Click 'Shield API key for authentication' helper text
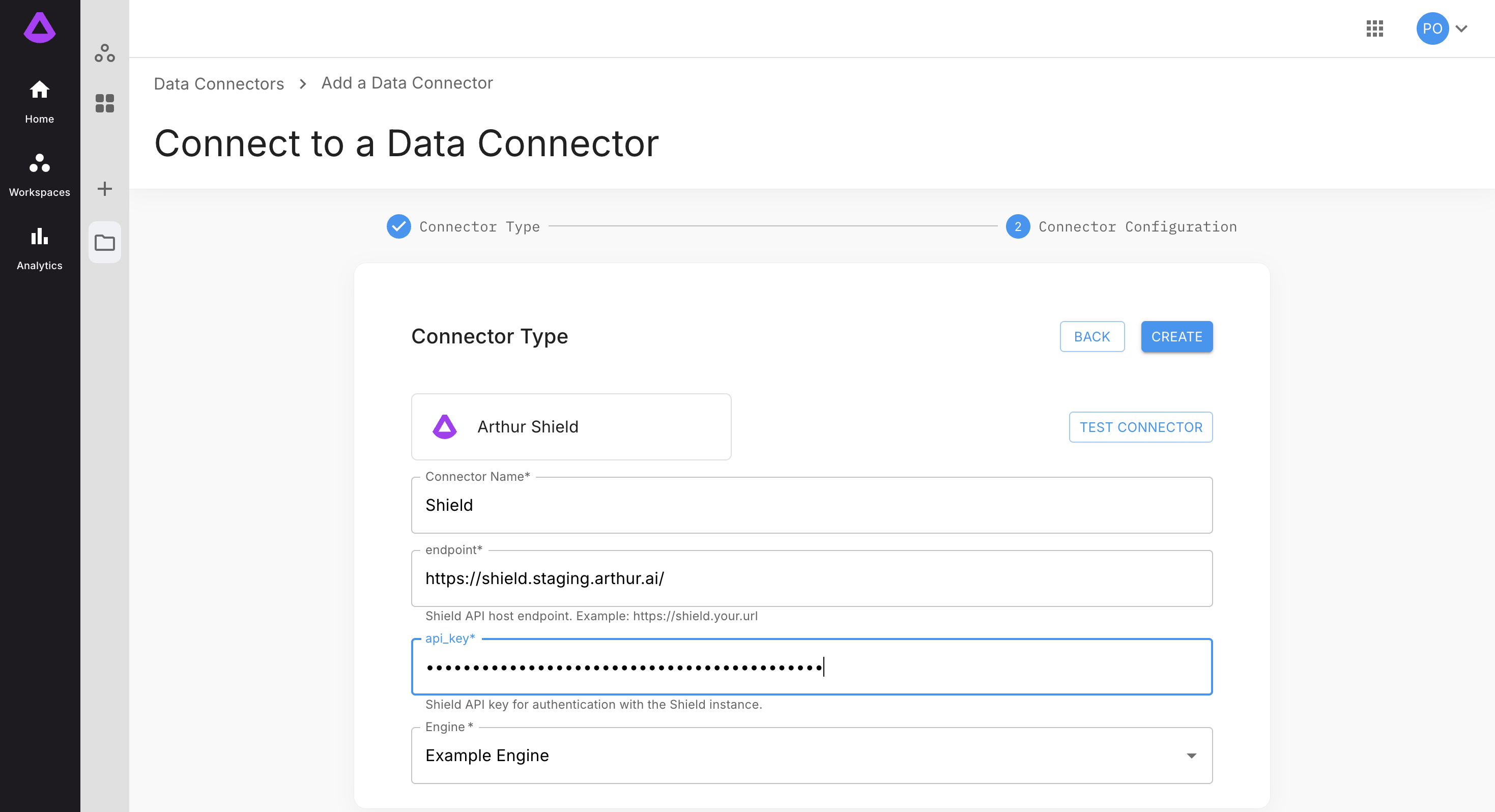 [x=594, y=704]
